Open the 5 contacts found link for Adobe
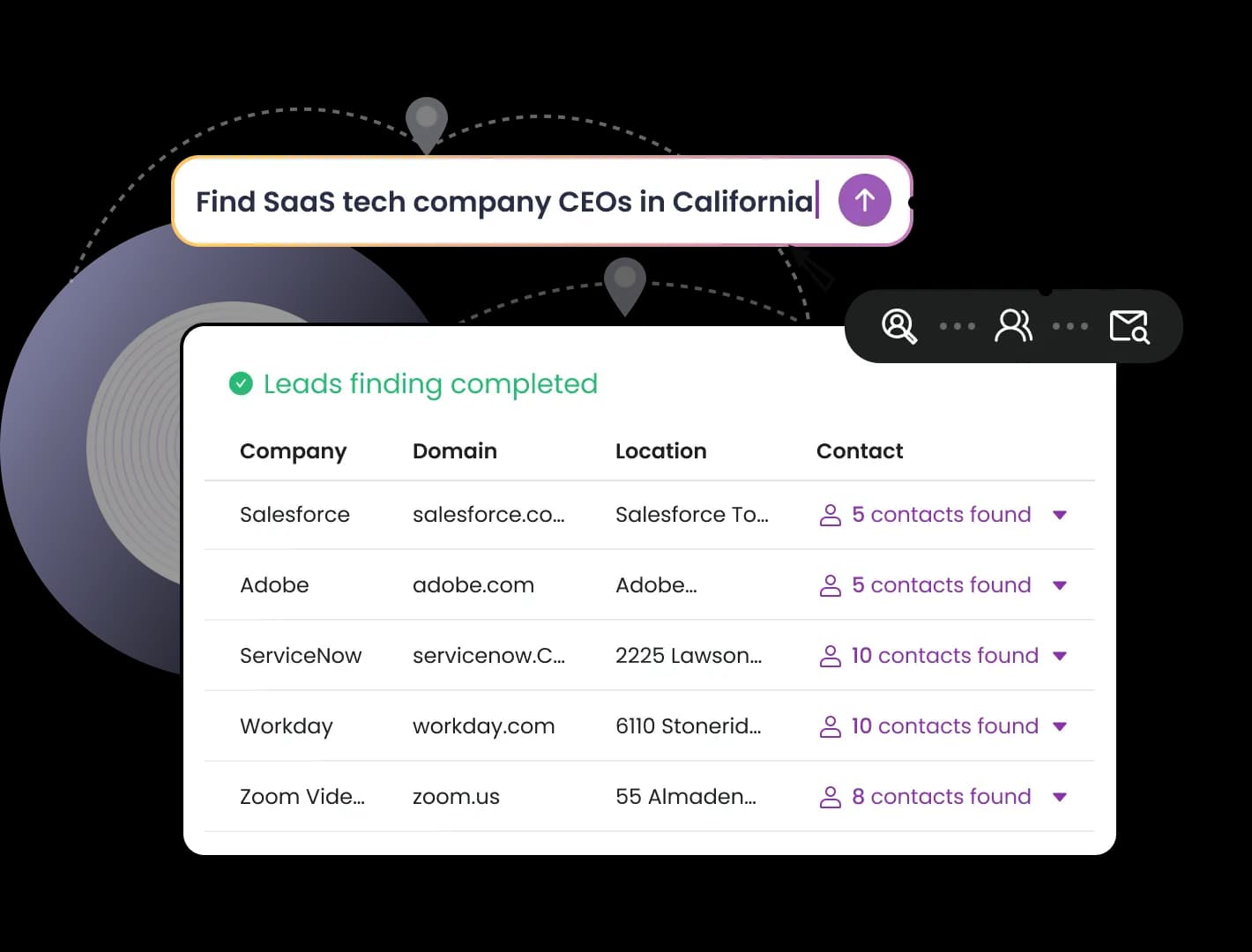The height and width of the screenshot is (952, 1252). [942, 585]
